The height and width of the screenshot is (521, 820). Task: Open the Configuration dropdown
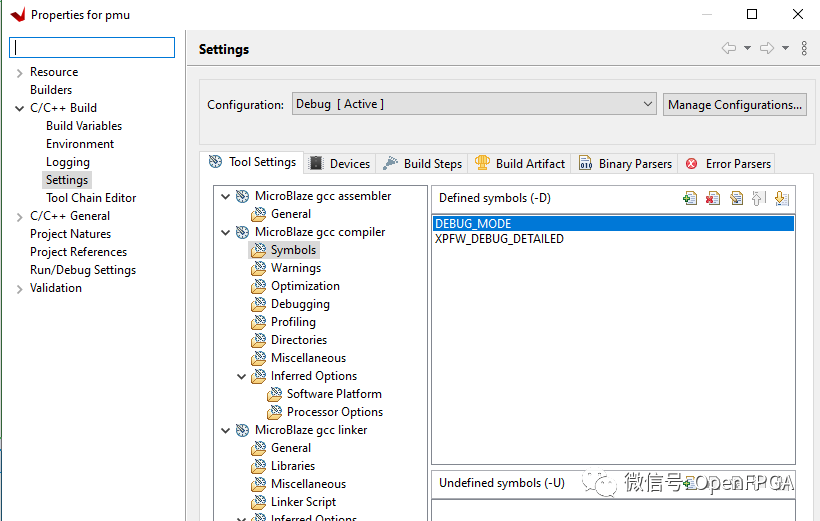point(474,104)
